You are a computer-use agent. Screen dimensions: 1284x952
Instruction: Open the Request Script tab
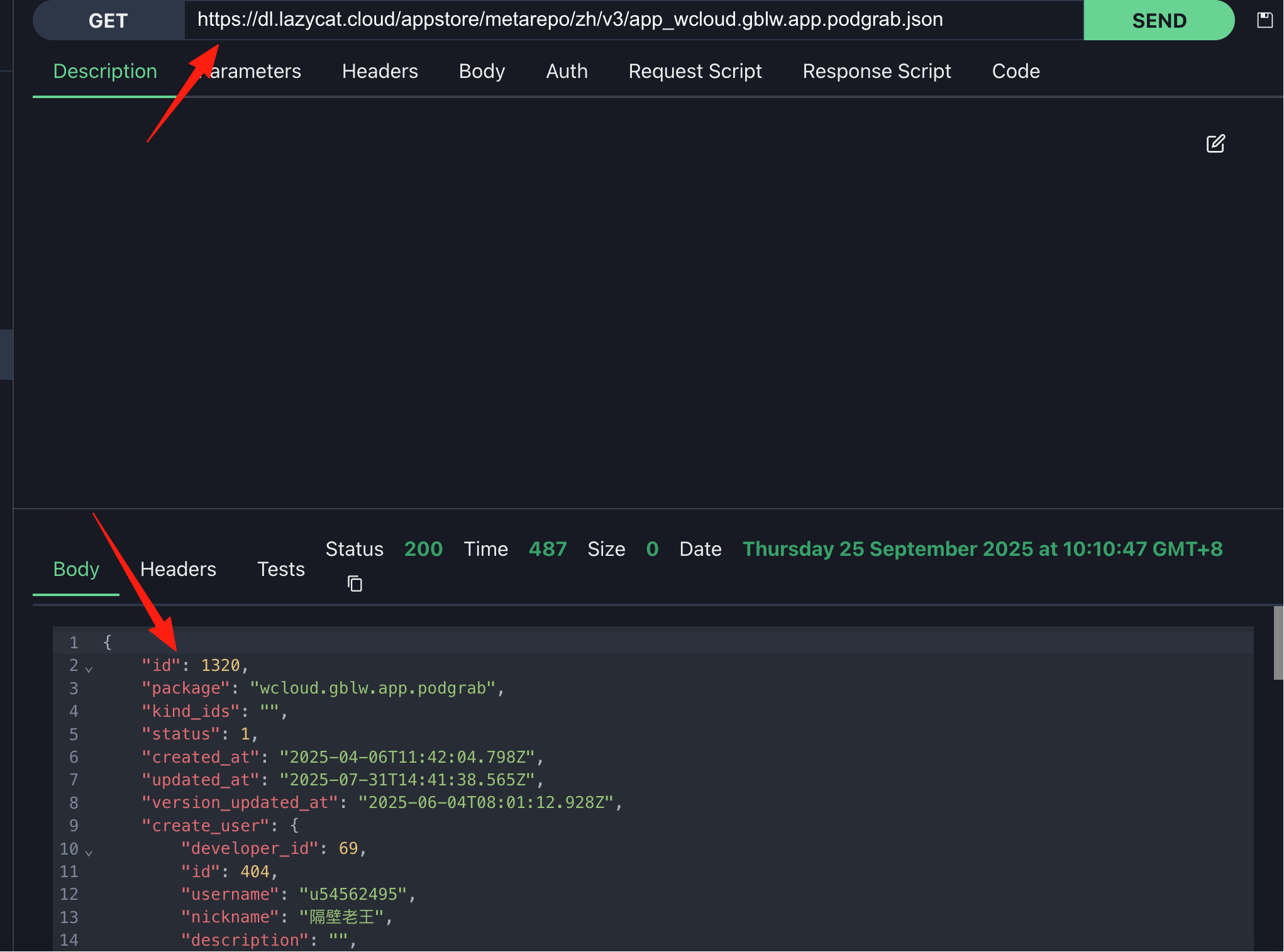pos(695,71)
